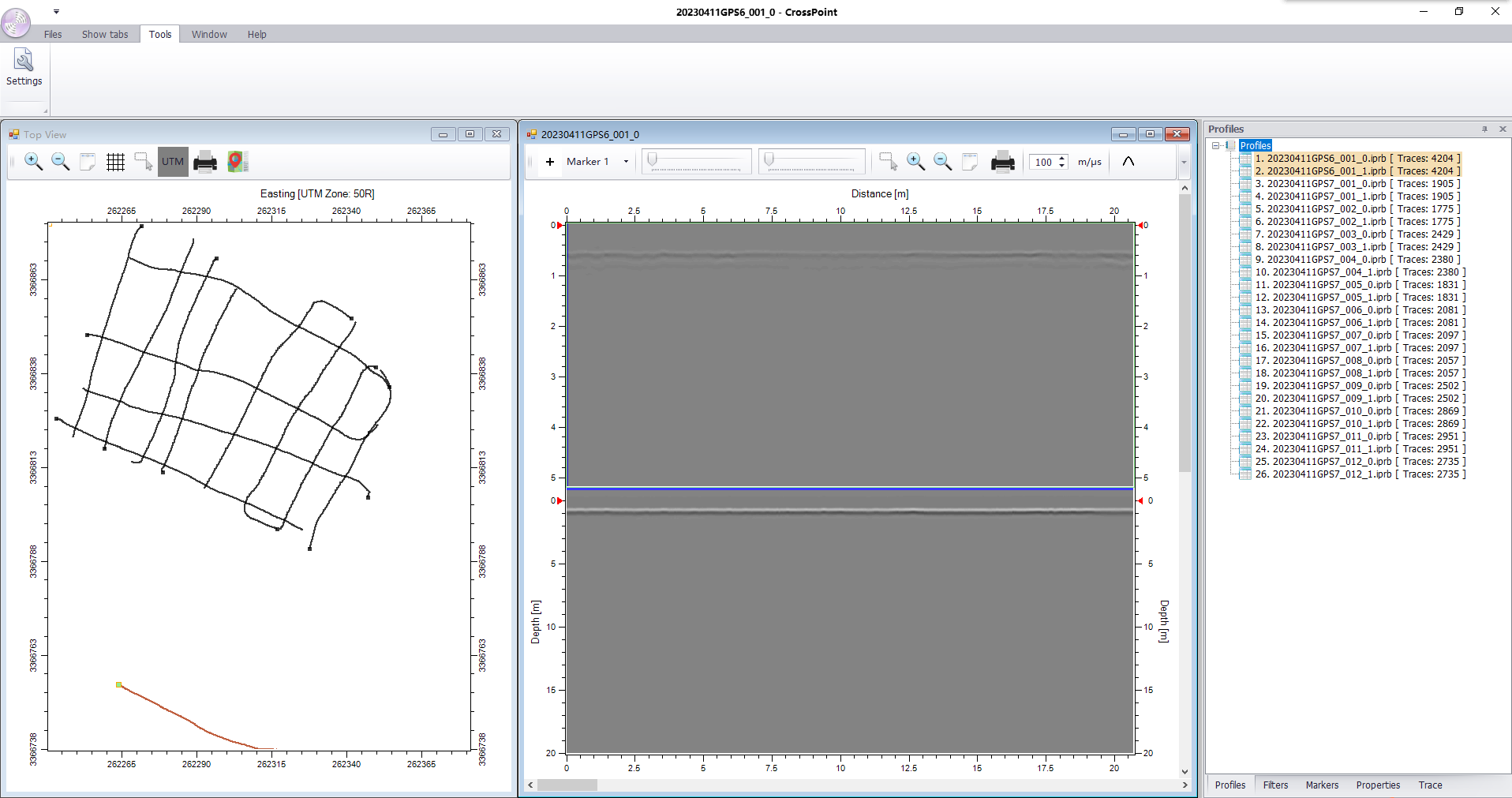Open map location view in Top View
This screenshot has width=1512, height=798.
pyautogui.click(x=238, y=162)
